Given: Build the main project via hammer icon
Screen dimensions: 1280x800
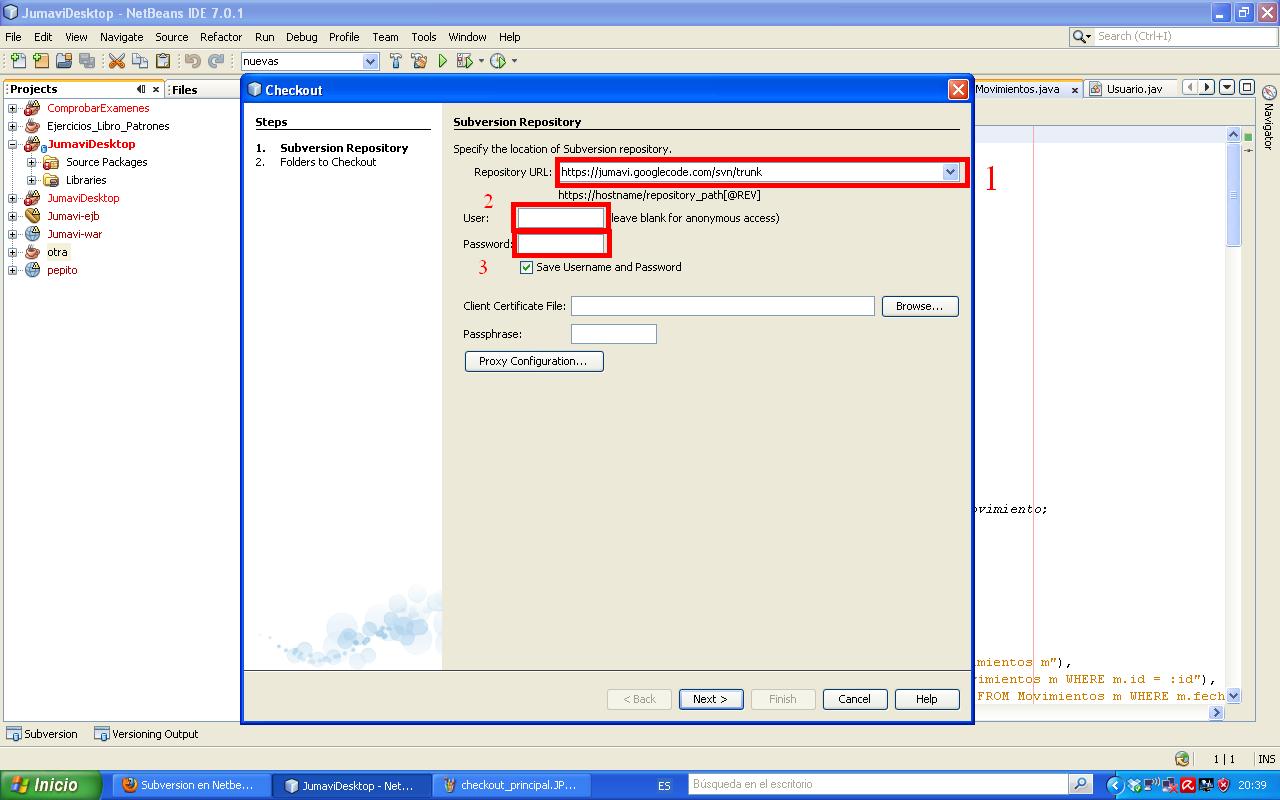Looking at the screenshot, I should pyautogui.click(x=397, y=60).
